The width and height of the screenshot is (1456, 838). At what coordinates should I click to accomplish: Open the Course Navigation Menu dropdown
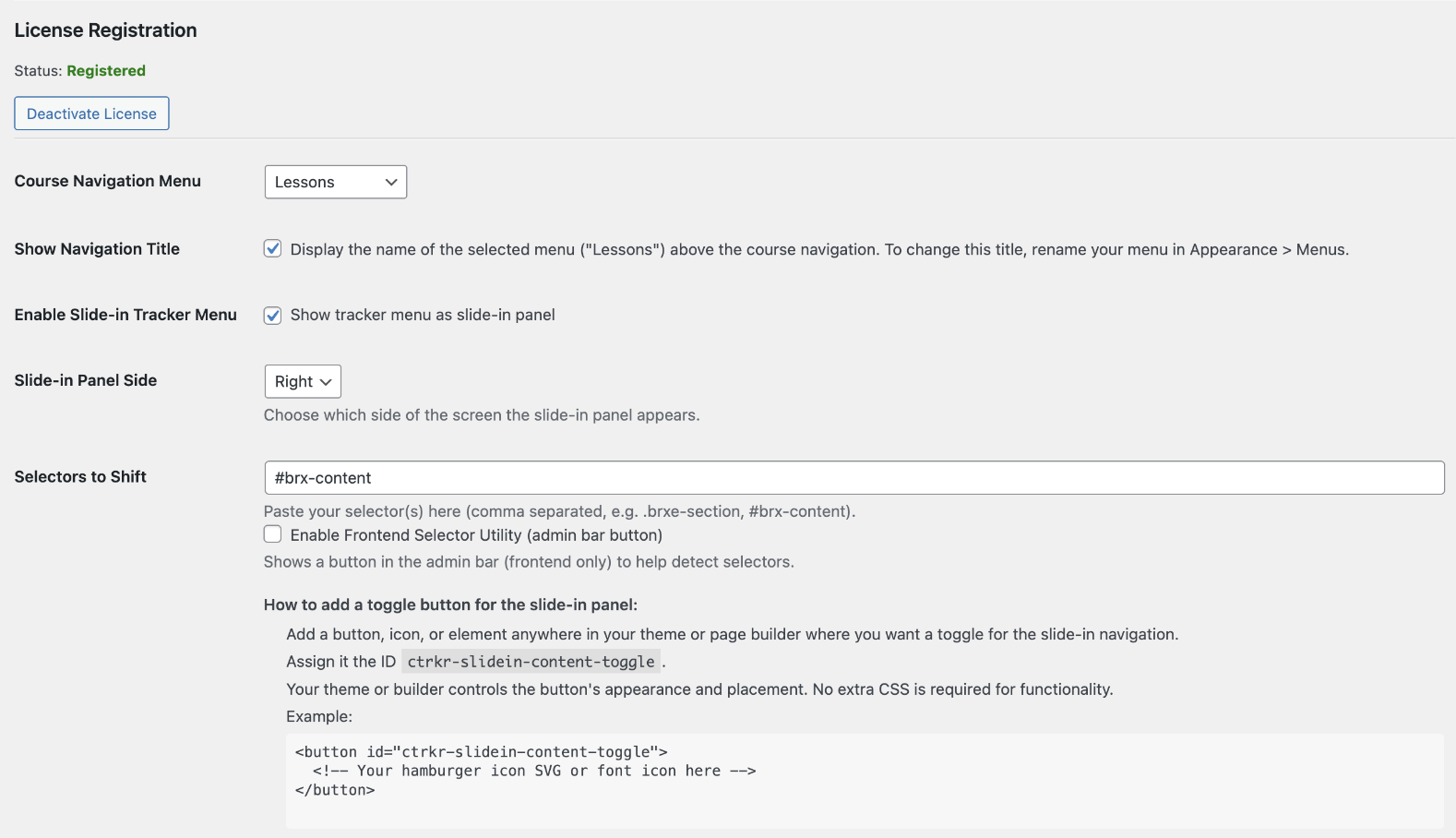(335, 182)
